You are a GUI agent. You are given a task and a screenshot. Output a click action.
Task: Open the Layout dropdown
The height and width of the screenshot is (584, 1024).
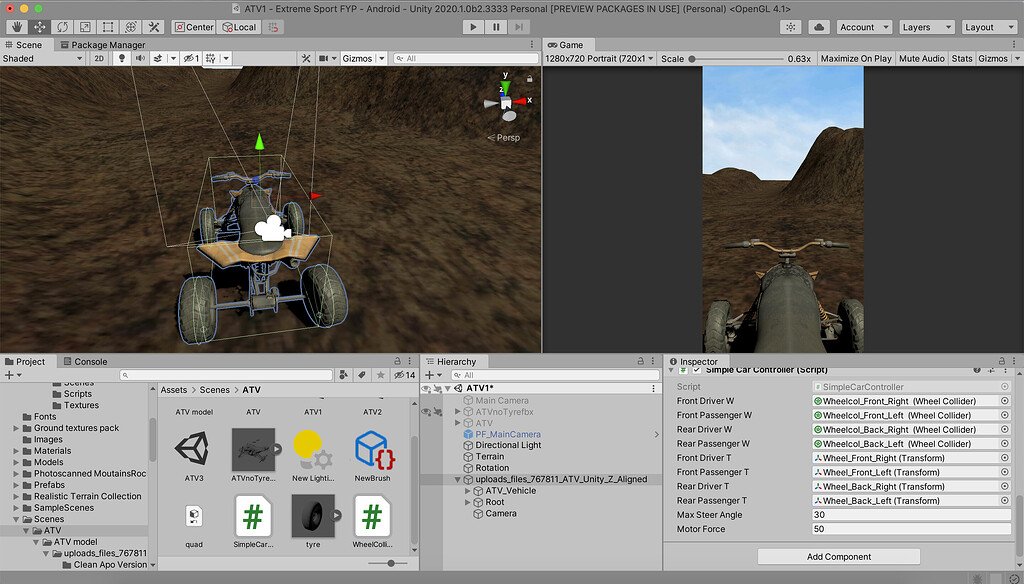988,27
